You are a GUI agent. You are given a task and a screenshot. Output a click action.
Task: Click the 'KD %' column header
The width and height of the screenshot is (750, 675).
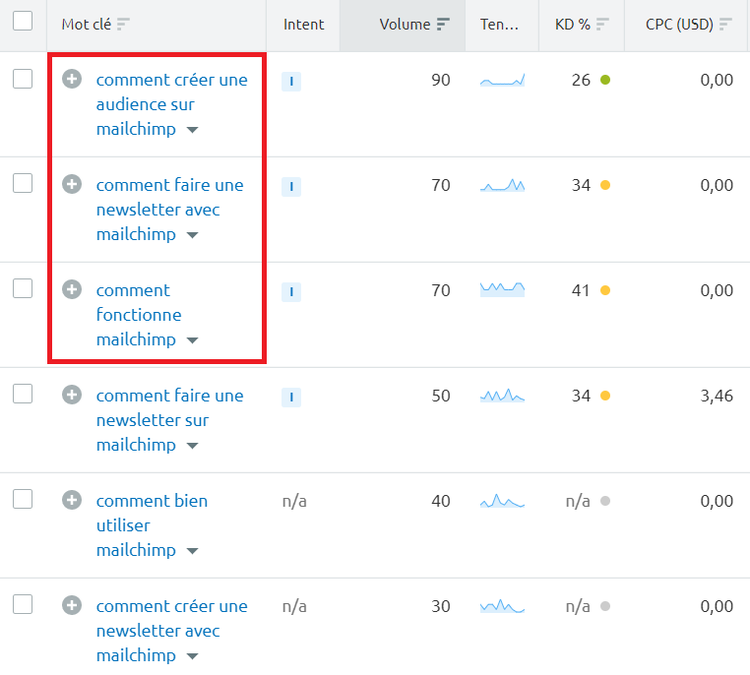(x=573, y=24)
